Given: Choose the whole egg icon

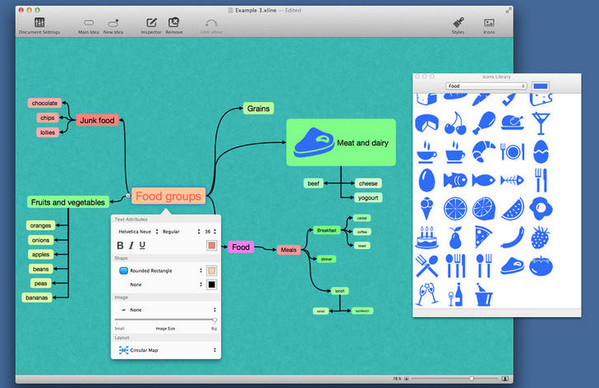Looking at the screenshot, I should pyautogui.click(x=426, y=180).
